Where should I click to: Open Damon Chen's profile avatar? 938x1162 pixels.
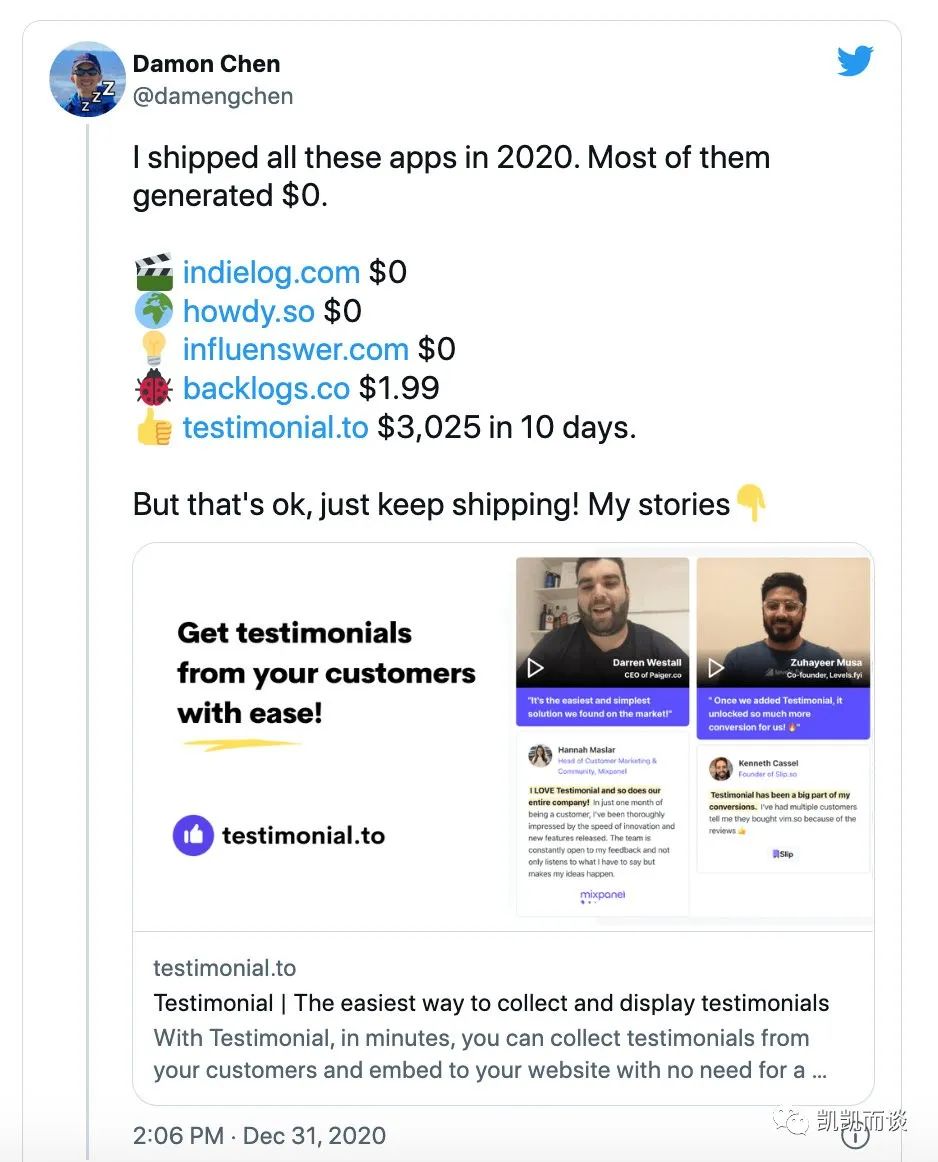(x=88, y=80)
